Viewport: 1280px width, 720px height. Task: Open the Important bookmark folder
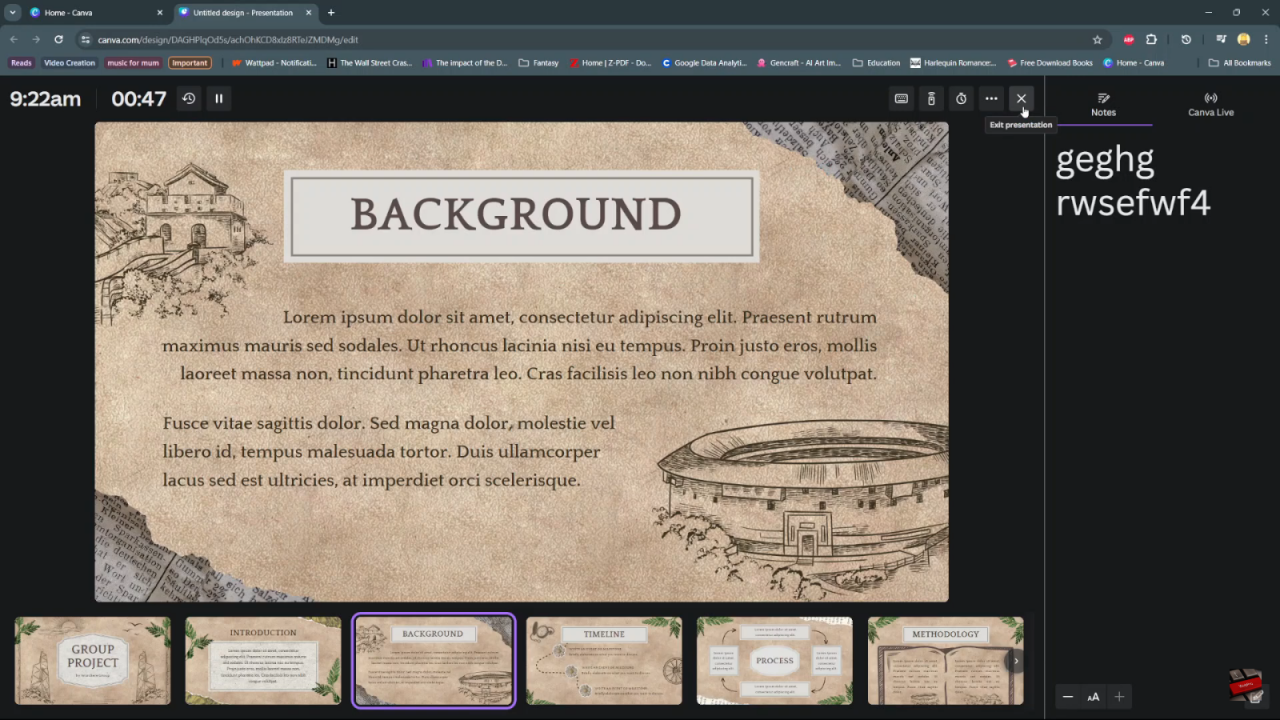(x=189, y=62)
